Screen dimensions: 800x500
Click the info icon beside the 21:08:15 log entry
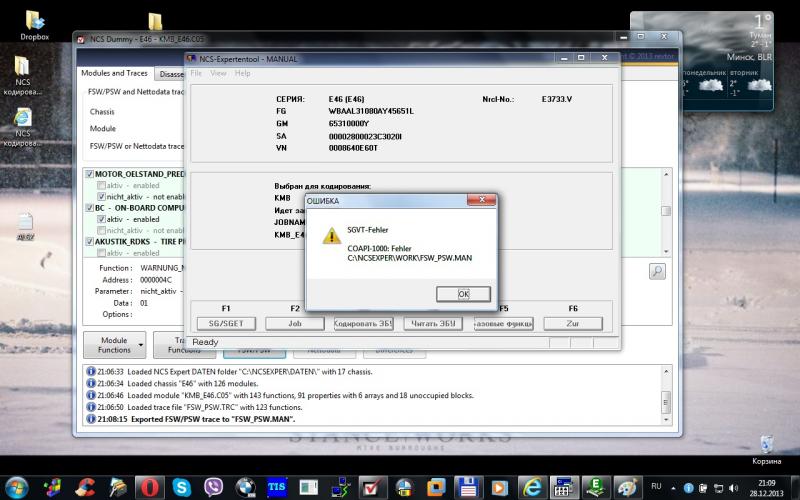91,419
